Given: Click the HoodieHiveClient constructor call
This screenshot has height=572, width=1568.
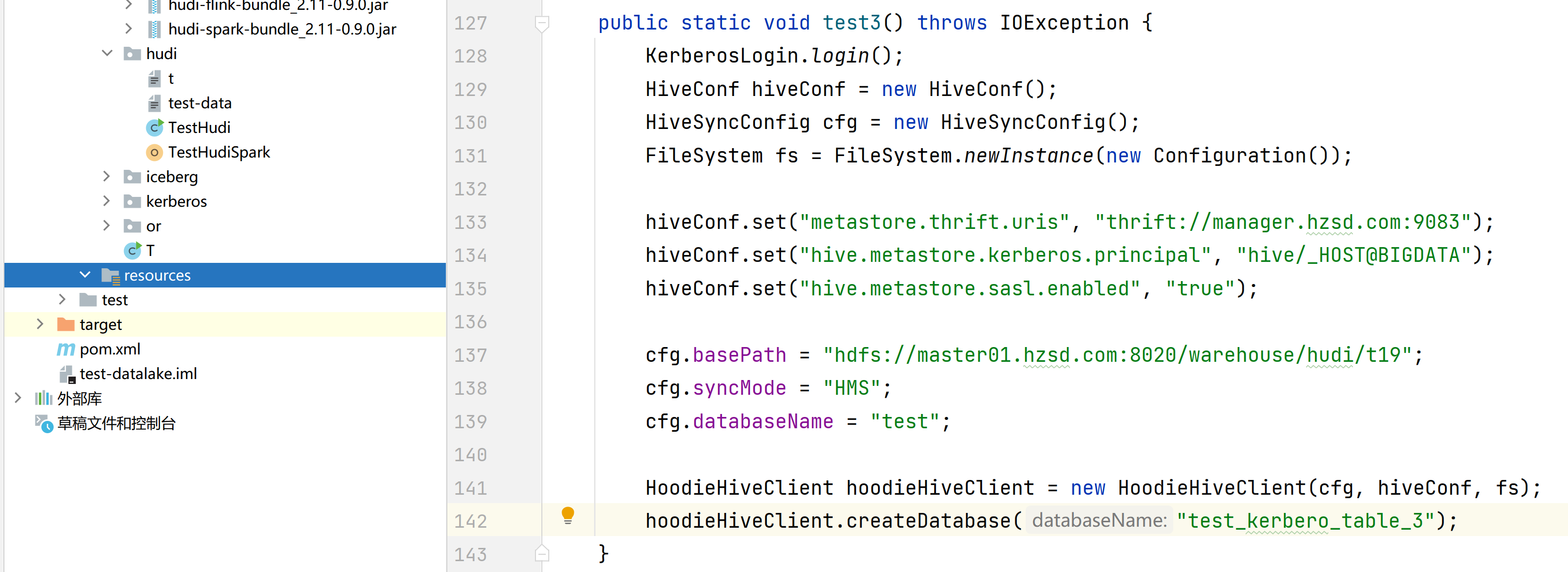Looking at the screenshot, I should tap(1211, 488).
